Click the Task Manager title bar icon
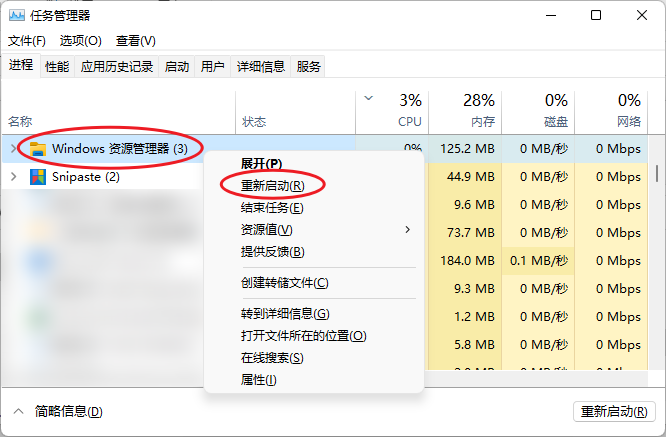The height and width of the screenshot is (437, 666). pyautogui.click(x=17, y=15)
